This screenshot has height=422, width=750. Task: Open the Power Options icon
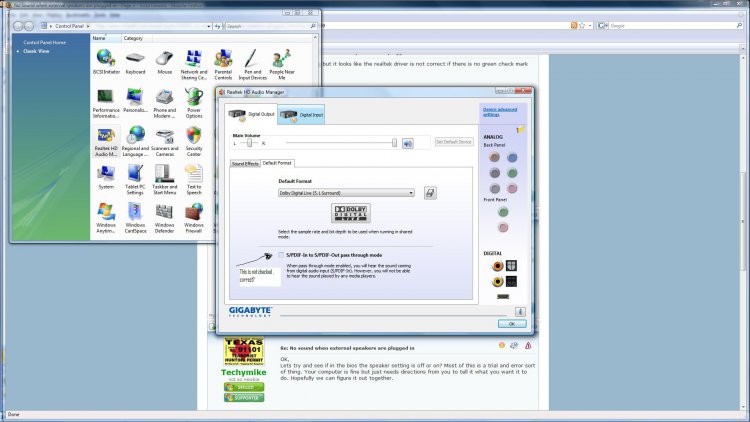tap(194, 103)
